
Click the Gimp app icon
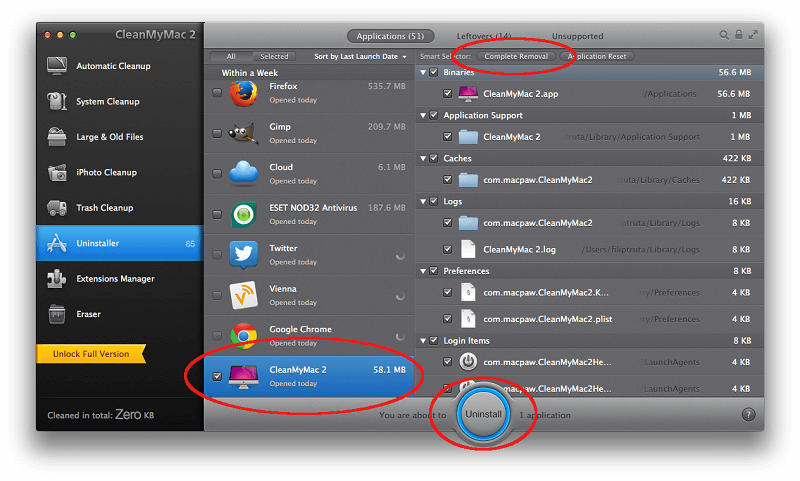tap(243, 134)
